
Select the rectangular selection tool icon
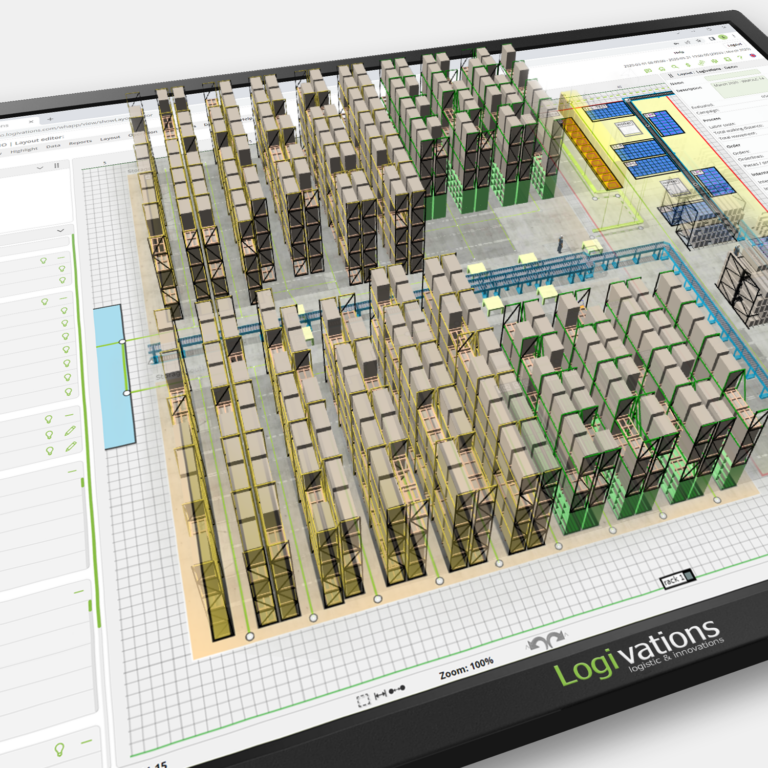point(362,701)
